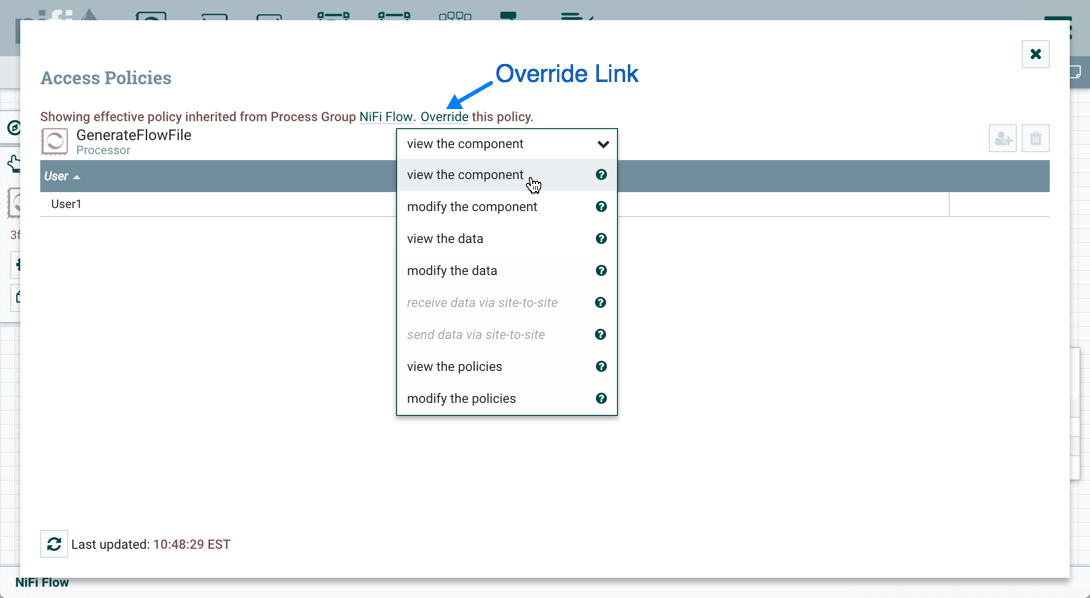
Task: Select 'view the data' policy option
Action: click(445, 239)
